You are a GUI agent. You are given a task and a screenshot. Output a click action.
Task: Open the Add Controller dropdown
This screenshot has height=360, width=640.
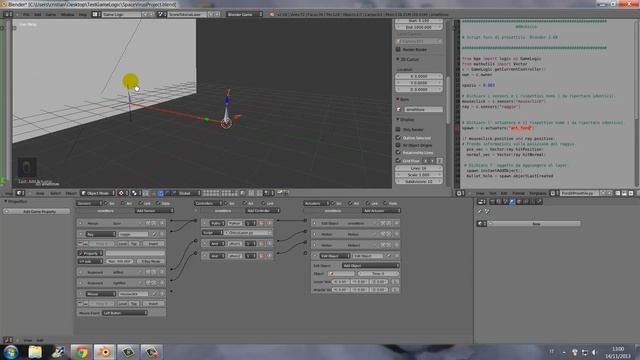pos(263,211)
